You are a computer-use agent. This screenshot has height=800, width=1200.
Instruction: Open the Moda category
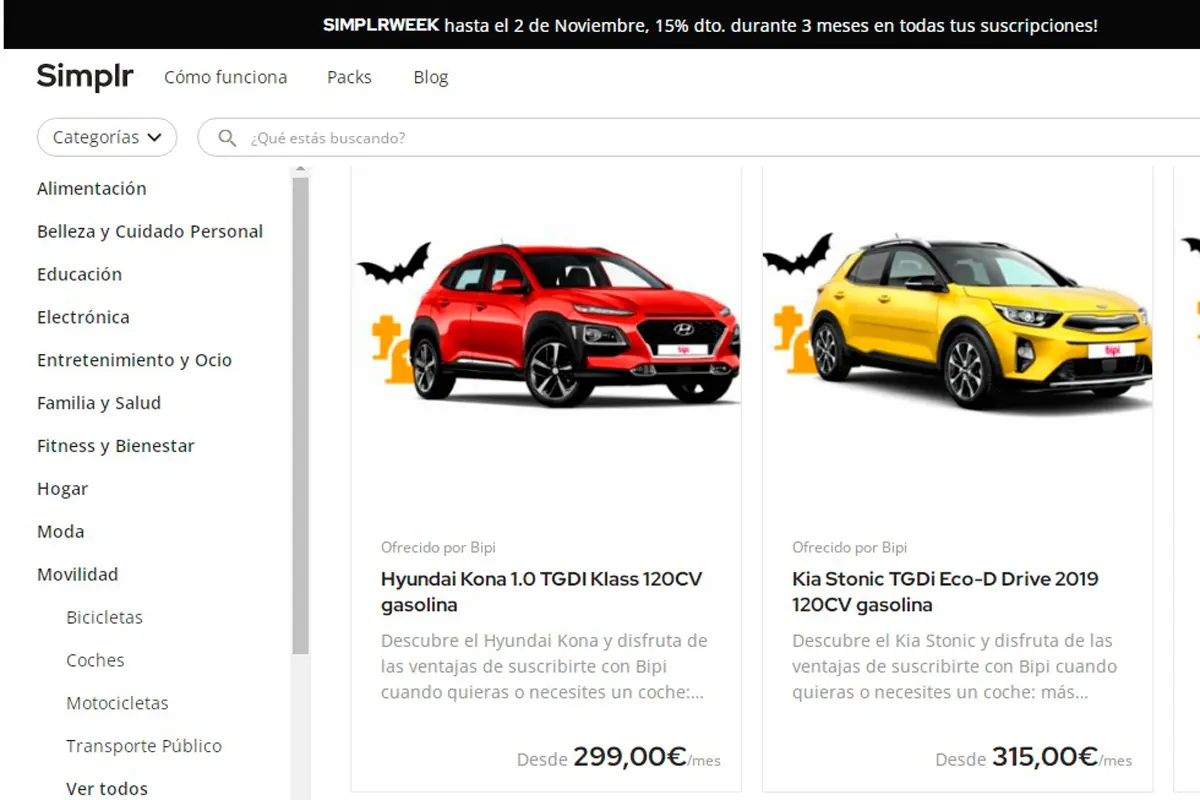click(x=60, y=531)
